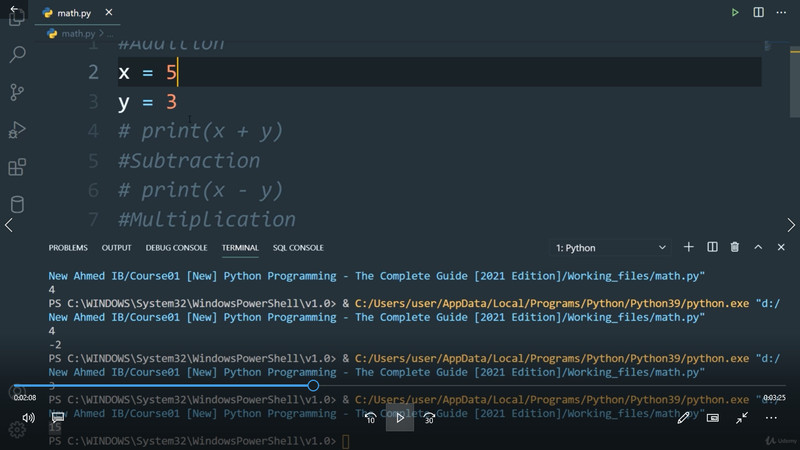This screenshot has height=450, width=800.
Task: Rewind video 10 seconds
Action: pos(370,418)
